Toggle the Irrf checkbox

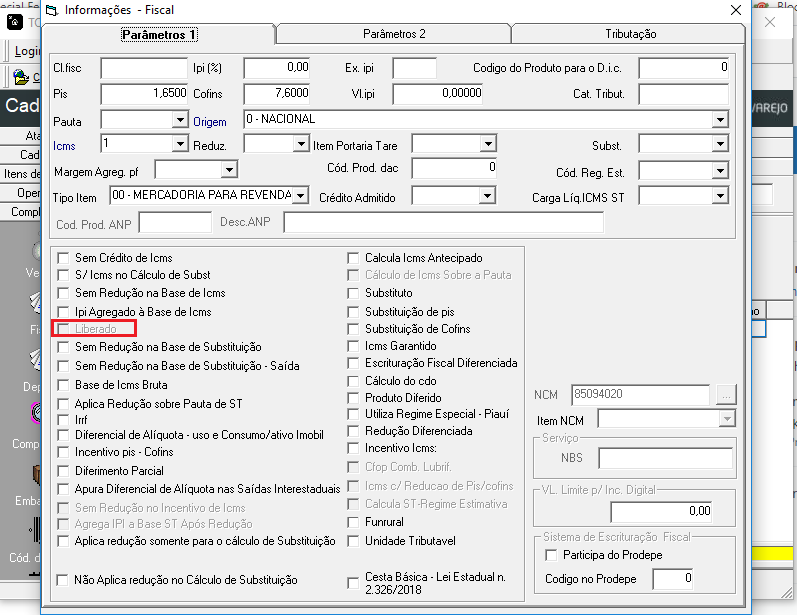pyautogui.click(x=63, y=420)
